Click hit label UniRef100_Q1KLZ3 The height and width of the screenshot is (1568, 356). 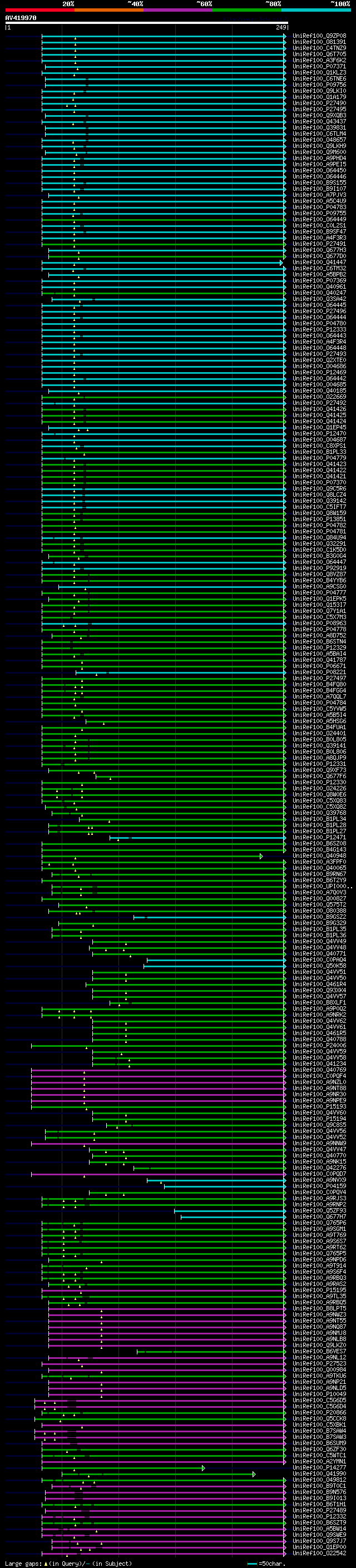(319, 72)
